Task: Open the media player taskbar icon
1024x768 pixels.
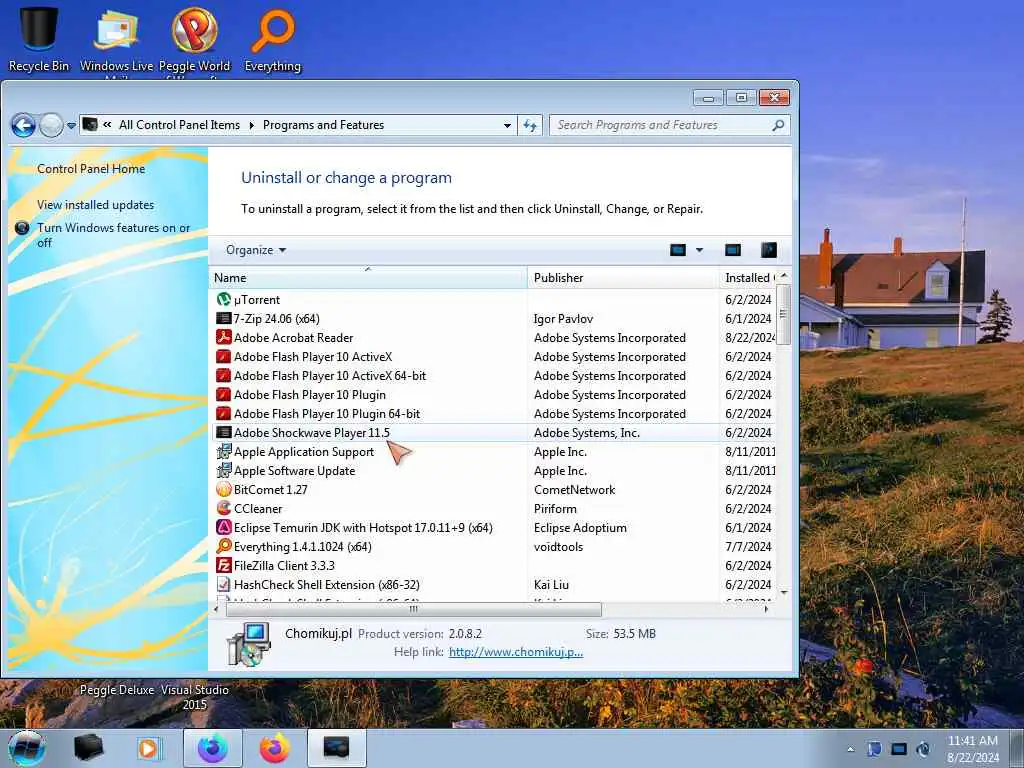Action: 149,748
